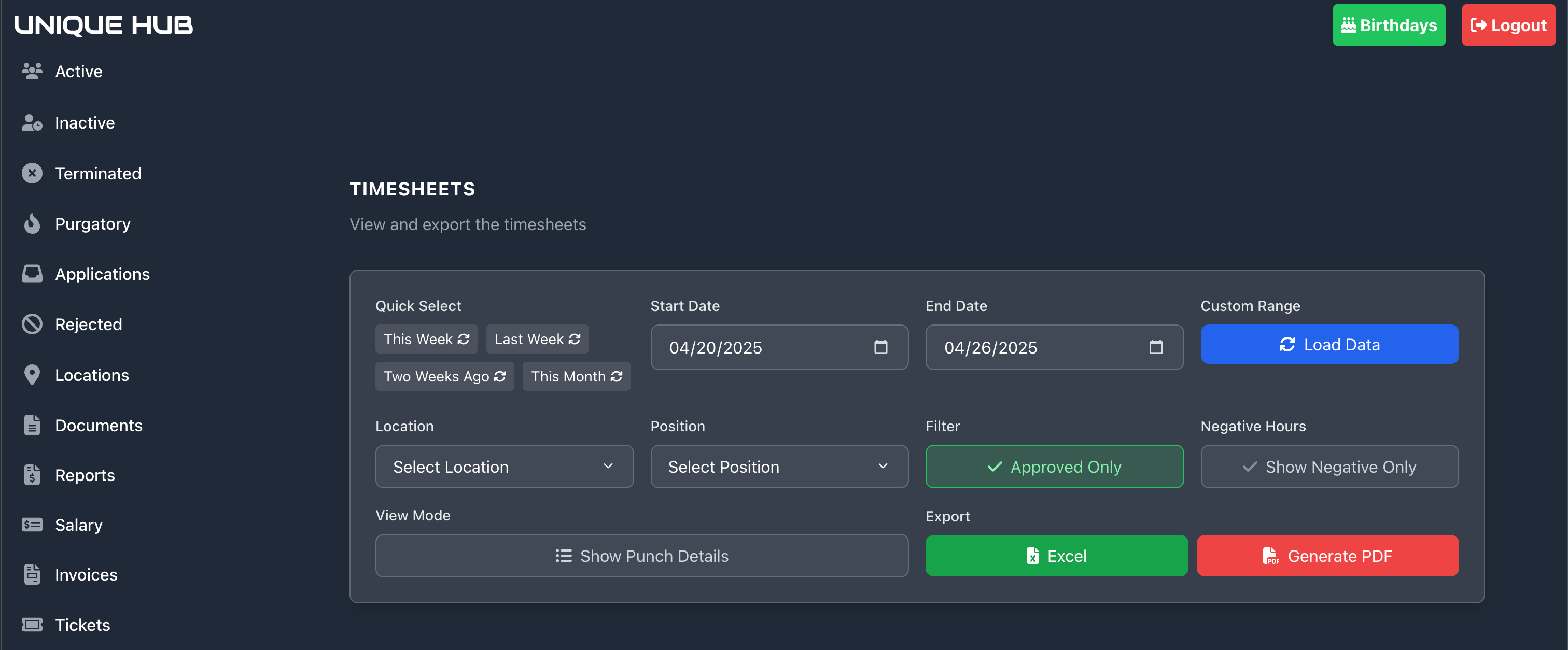This screenshot has height=650, width=1568.
Task: Open End Date calendar picker icon
Action: [1155, 347]
